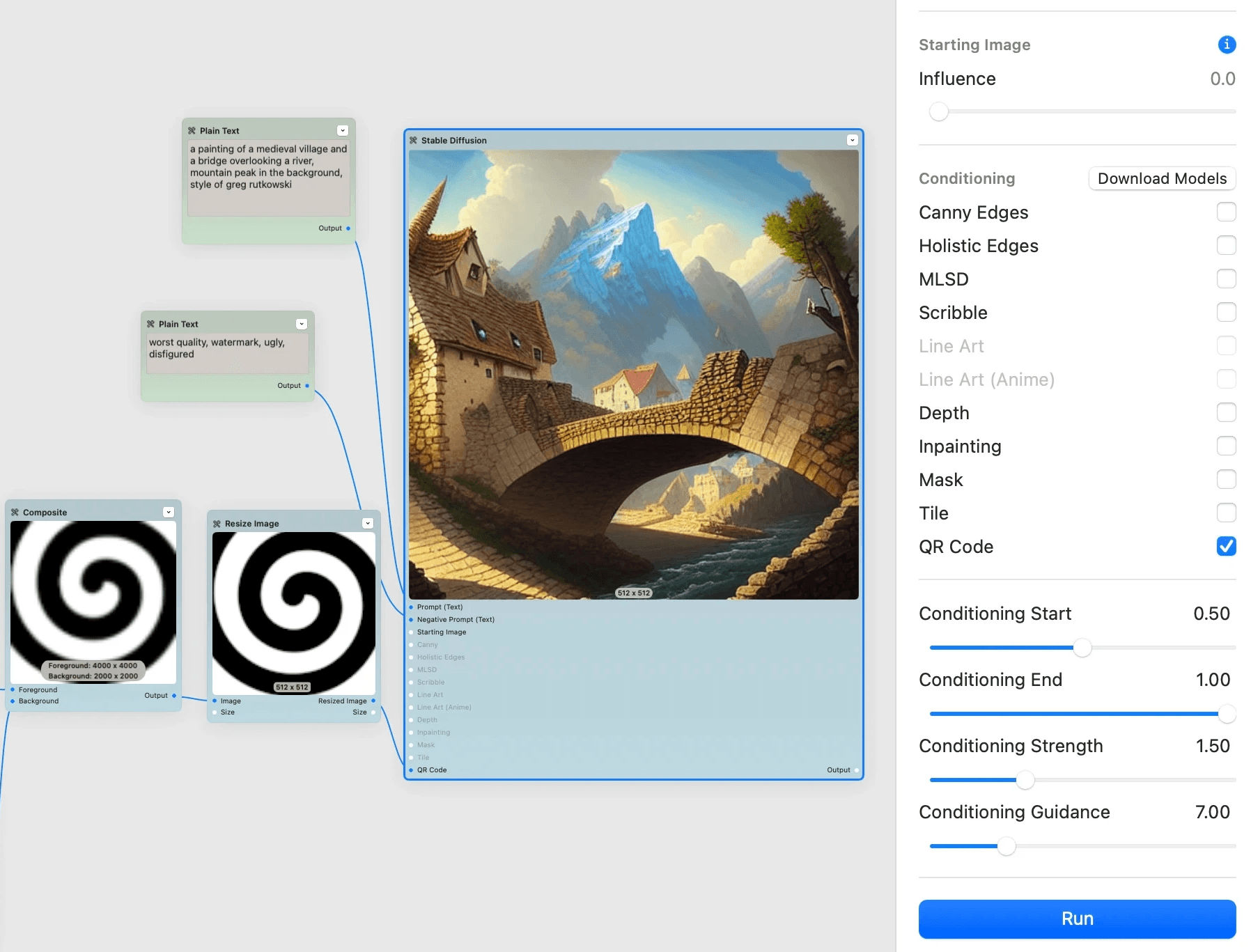
Task: Click the Influence value 0.0
Action: [1222, 79]
